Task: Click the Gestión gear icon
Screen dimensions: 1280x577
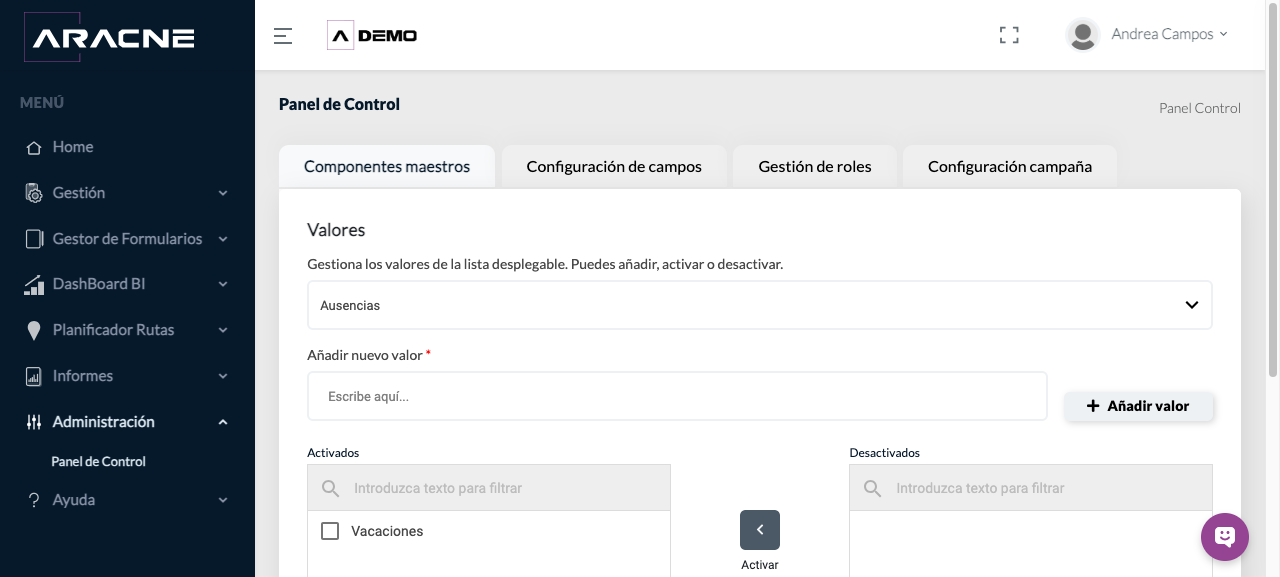Action: point(34,193)
